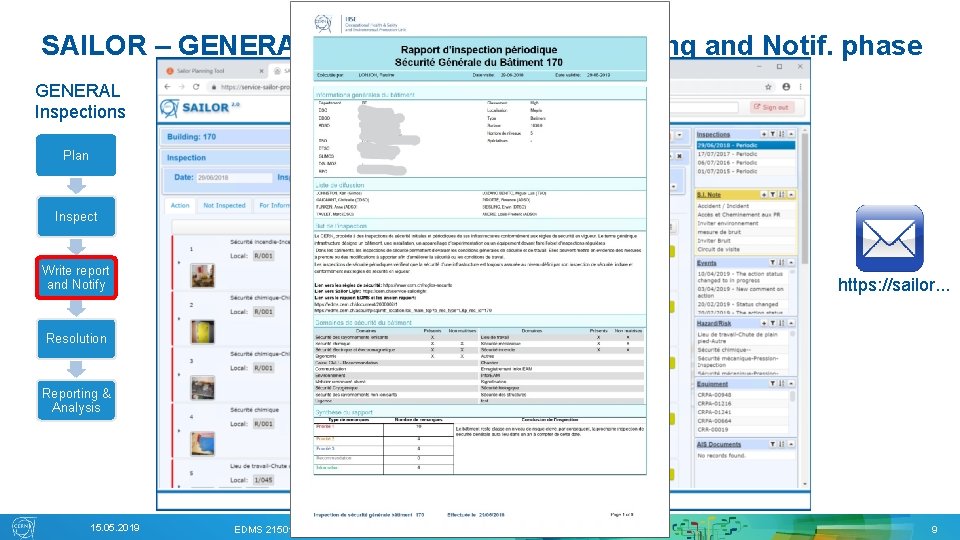960x540 pixels.
Task: Filter the Events panel list
Action: (773, 263)
